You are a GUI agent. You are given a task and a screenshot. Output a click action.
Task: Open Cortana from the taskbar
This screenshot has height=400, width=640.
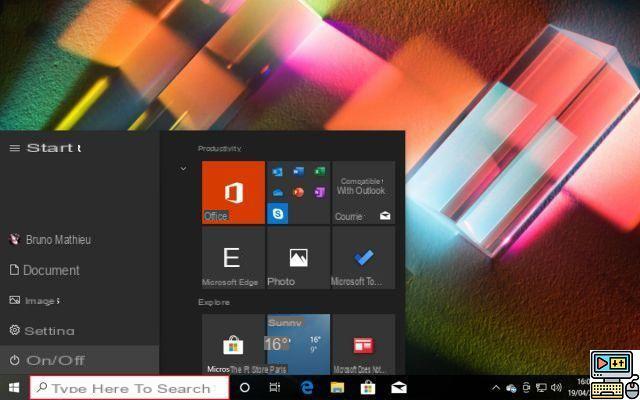click(x=245, y=388)
